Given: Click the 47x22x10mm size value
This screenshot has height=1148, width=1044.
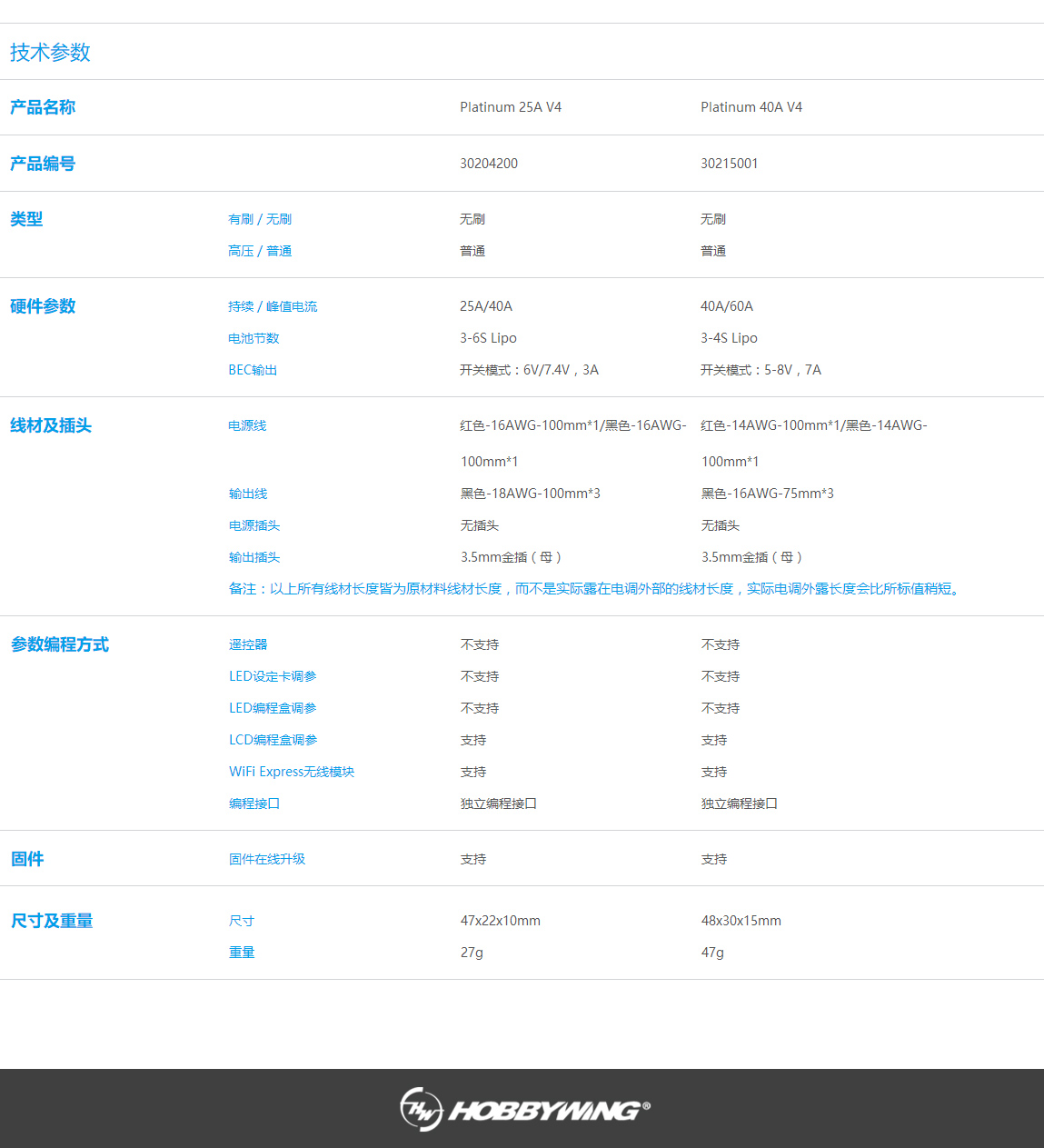Looking at the screenshot, I should point(501,921).
